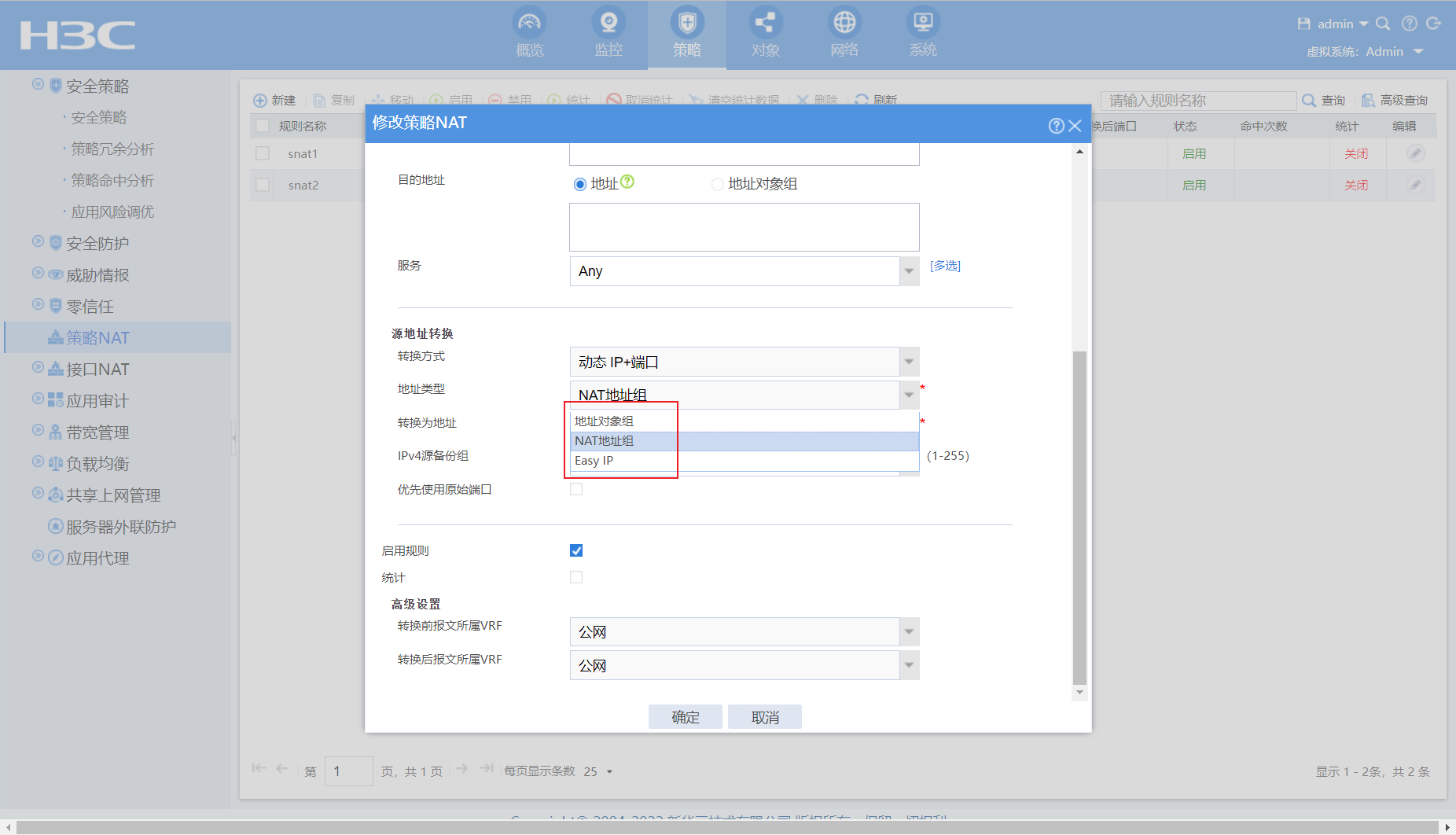Click the 关闭 link in snat1 row
The width and height of the screenshot is (1456, 835).
pos(1356,153)
